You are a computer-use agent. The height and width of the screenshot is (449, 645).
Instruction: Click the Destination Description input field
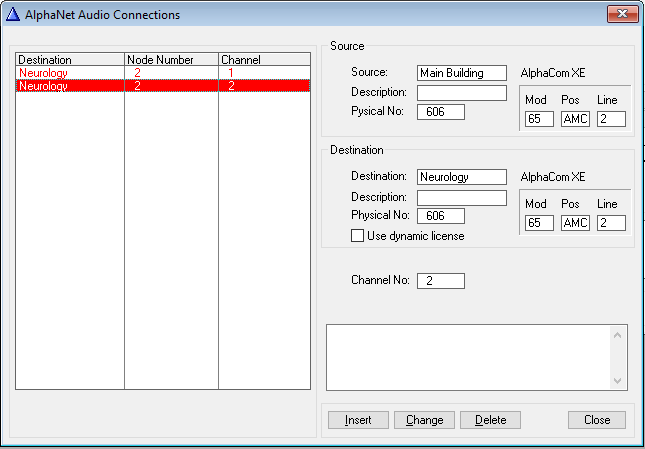click(462, 198)
